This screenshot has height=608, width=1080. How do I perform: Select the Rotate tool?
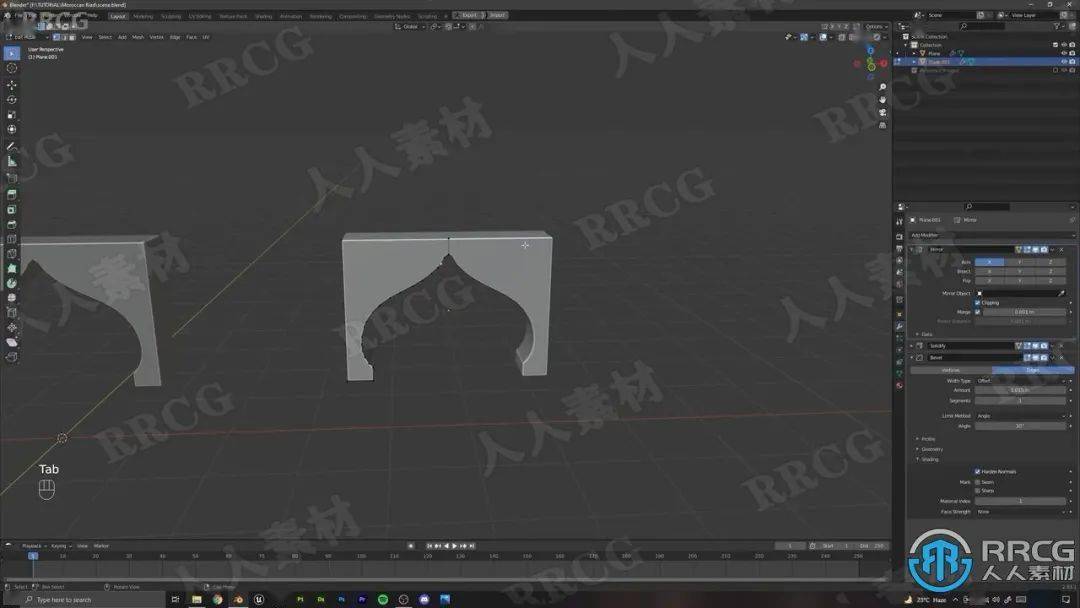[x=12, y=100]
